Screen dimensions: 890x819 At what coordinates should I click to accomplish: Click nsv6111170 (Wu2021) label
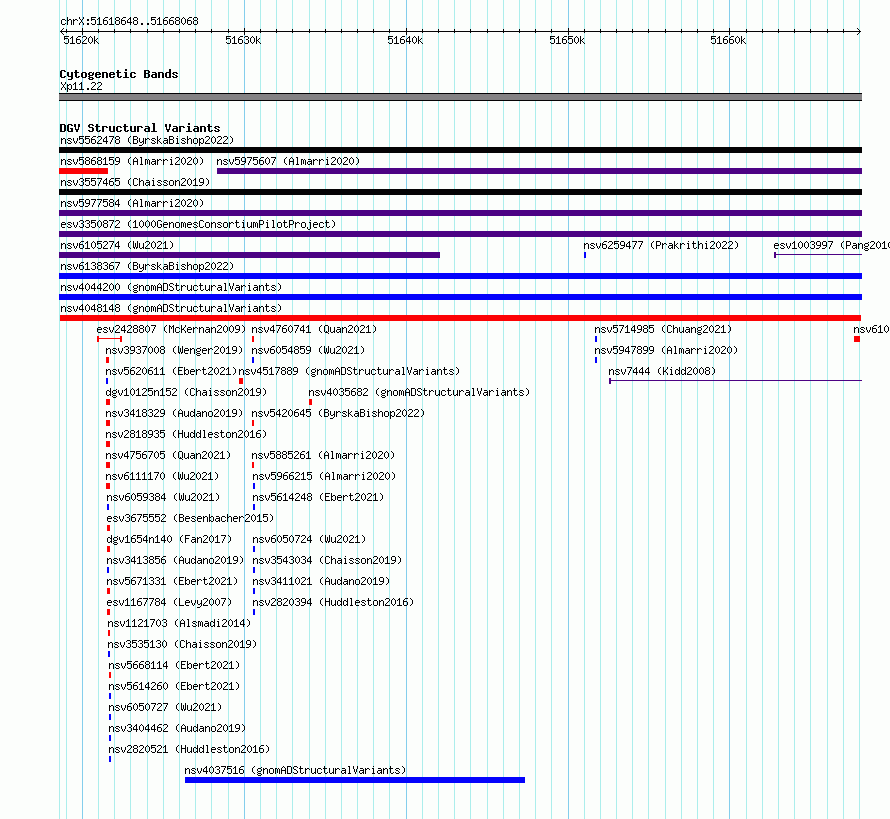pyautogui.click(x=162, y=476)
